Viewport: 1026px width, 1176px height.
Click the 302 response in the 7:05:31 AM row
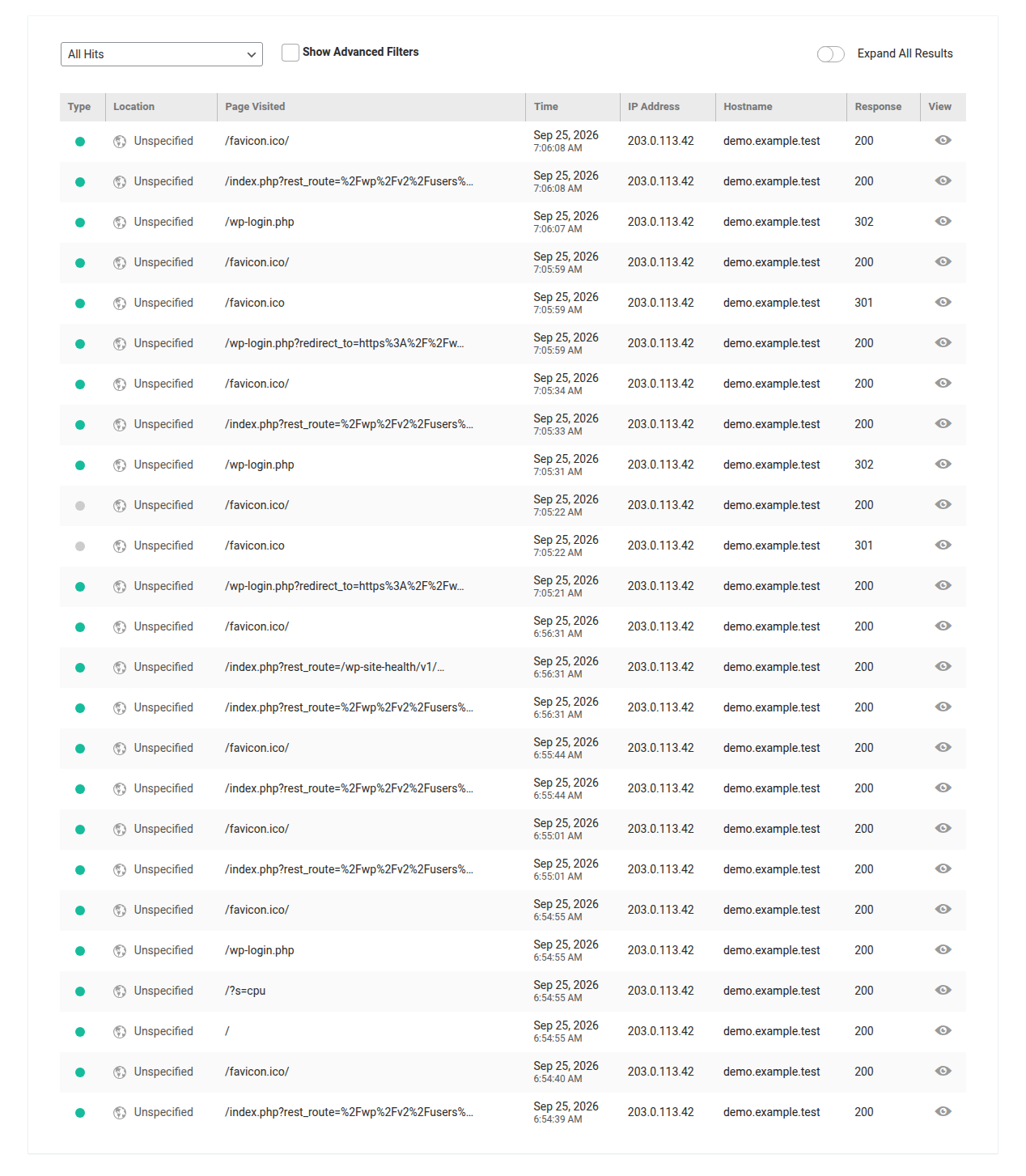pyautogui.click(x=864, y=465)
